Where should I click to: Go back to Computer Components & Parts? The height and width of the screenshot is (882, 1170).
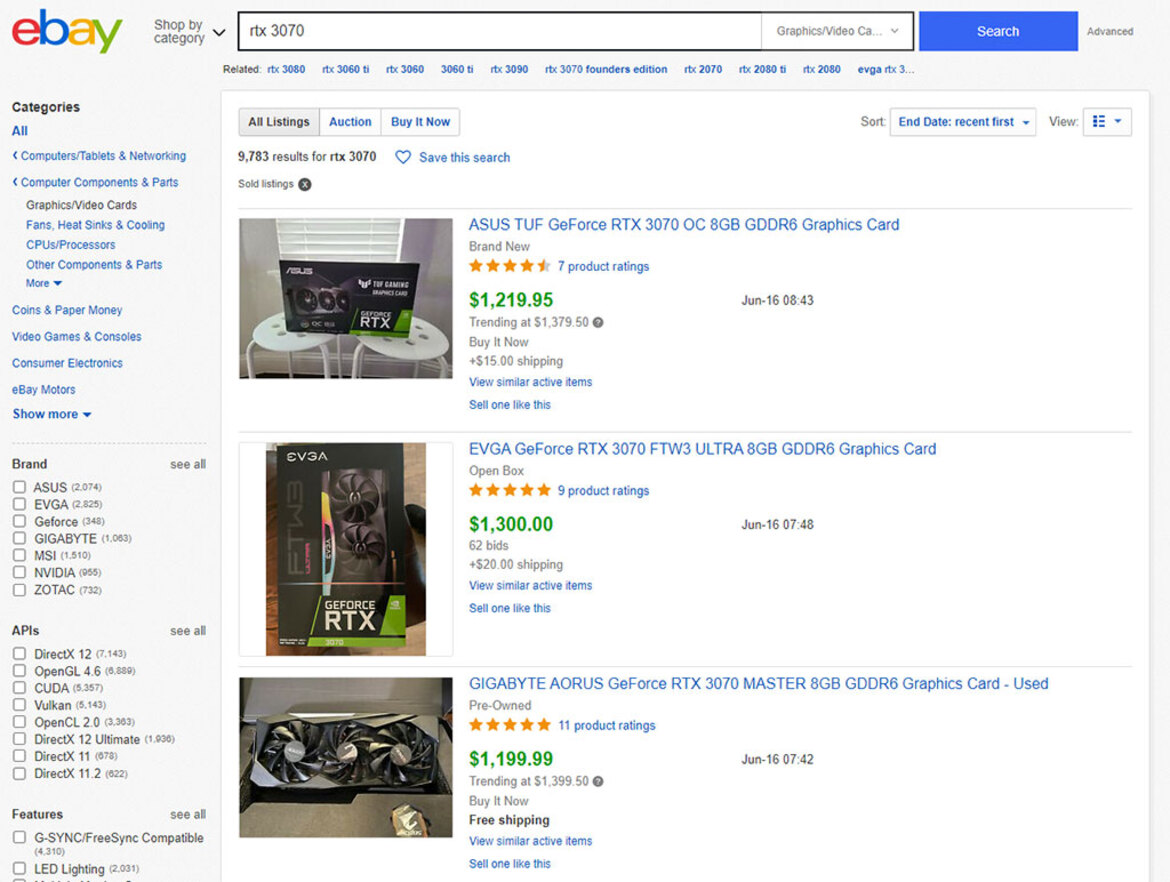pos(96,182)
